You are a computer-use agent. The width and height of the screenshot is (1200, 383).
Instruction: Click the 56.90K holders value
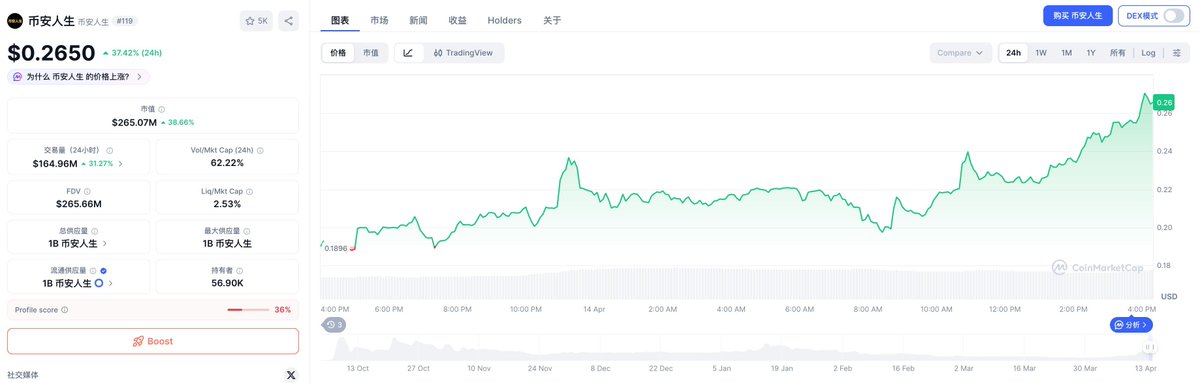click(227, 283)
